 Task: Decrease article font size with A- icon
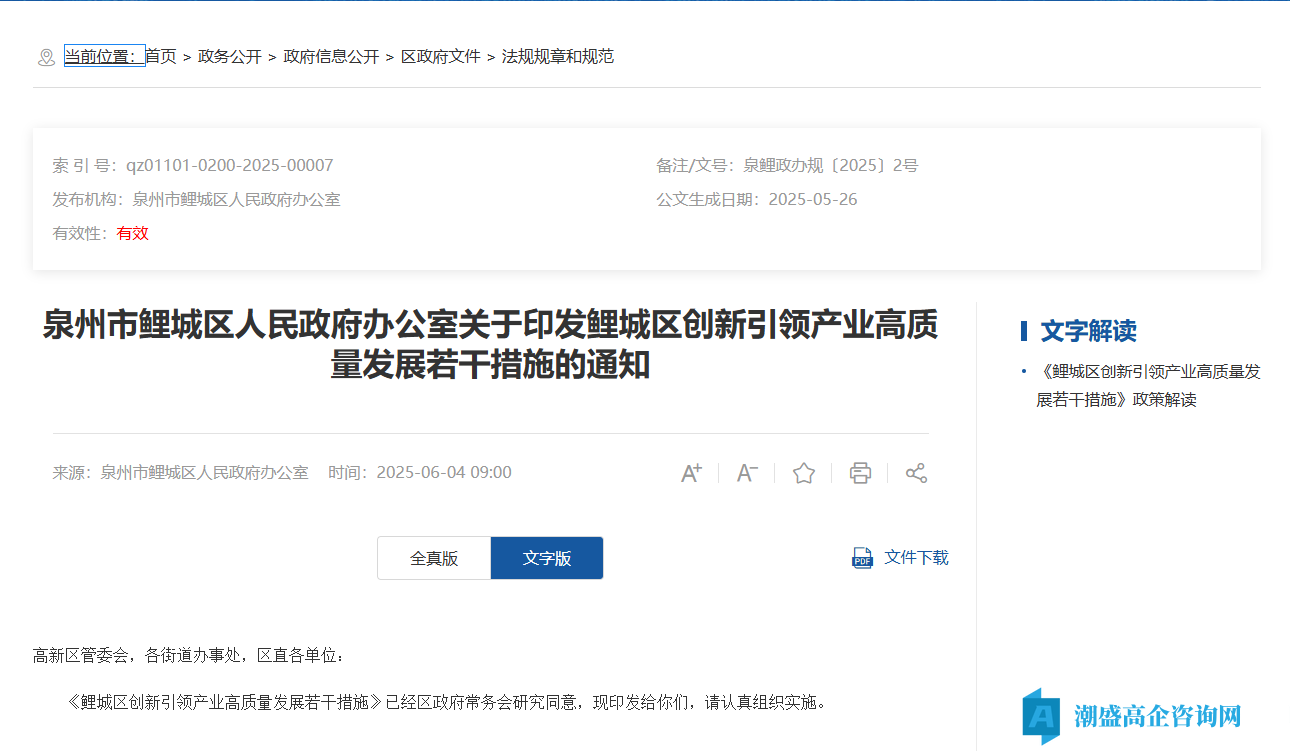(x=747, y=473)
